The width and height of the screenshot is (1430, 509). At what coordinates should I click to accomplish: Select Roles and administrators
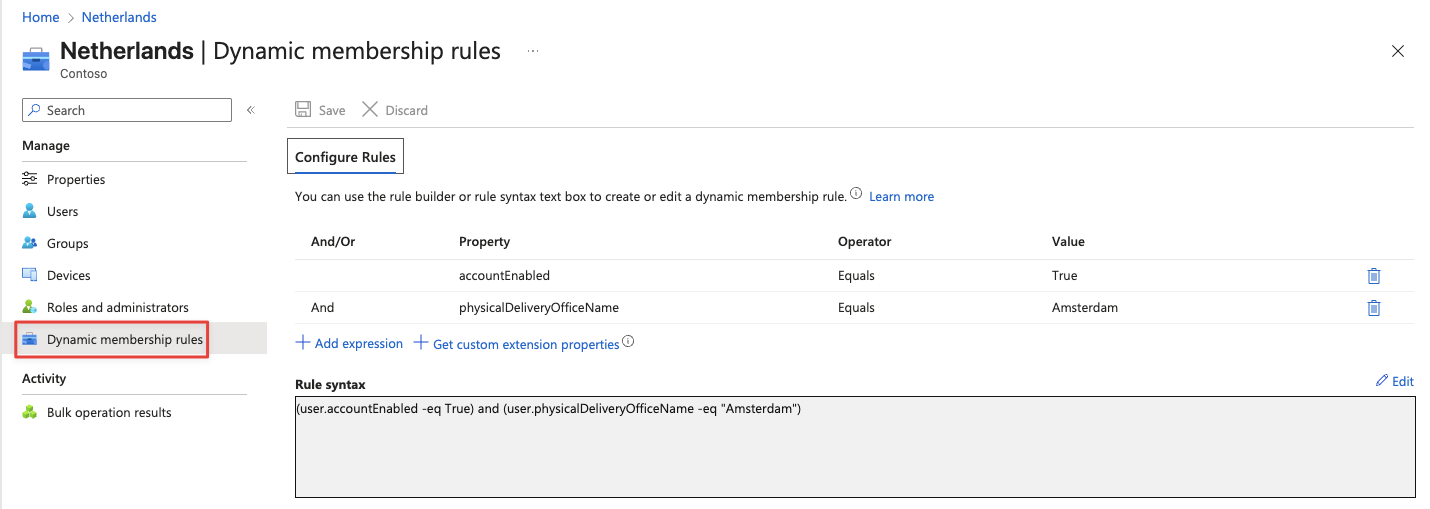(x=117, y=308)
